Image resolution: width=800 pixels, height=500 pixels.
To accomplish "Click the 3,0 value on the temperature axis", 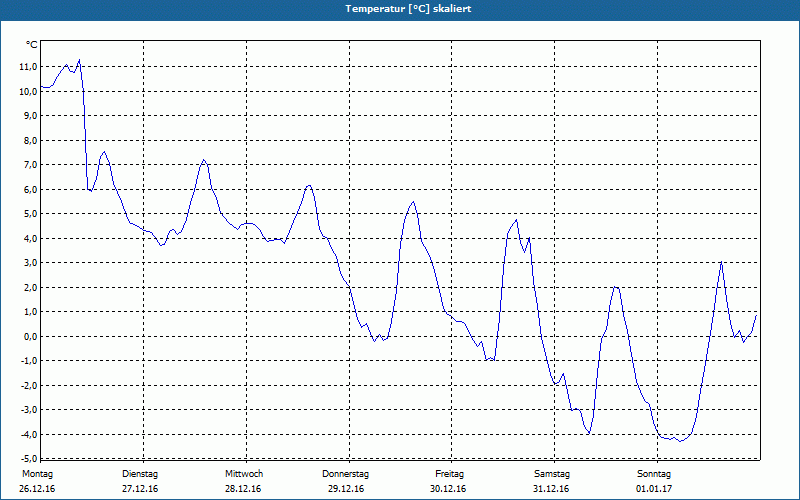I will [30, 263].
